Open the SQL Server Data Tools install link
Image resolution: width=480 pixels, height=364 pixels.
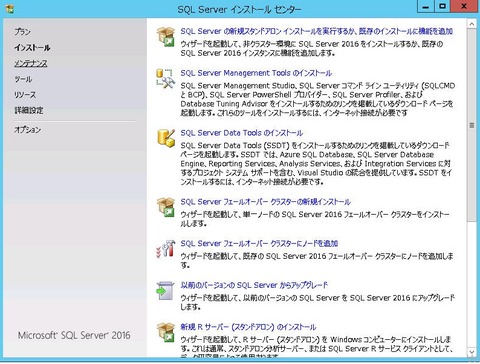[x=241, y=133]
